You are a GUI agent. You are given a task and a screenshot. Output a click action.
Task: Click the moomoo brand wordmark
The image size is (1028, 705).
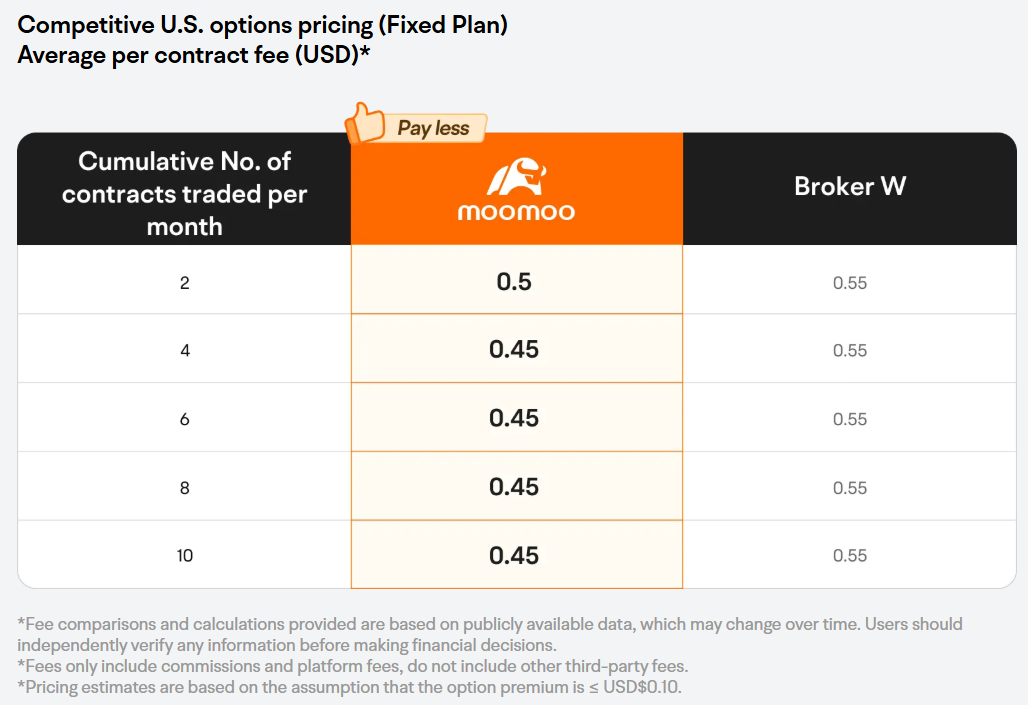pos(516,212)
